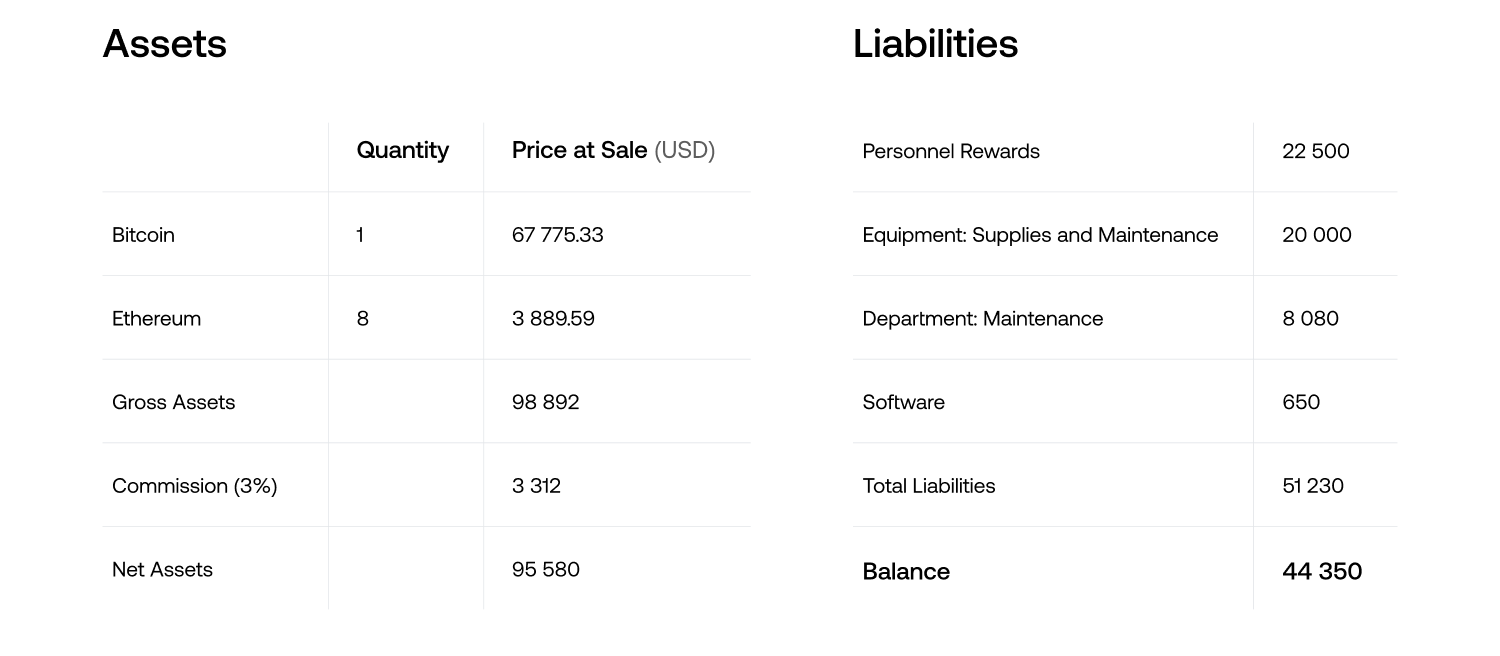Select the Personnel Rewards label

pos(950,151)
